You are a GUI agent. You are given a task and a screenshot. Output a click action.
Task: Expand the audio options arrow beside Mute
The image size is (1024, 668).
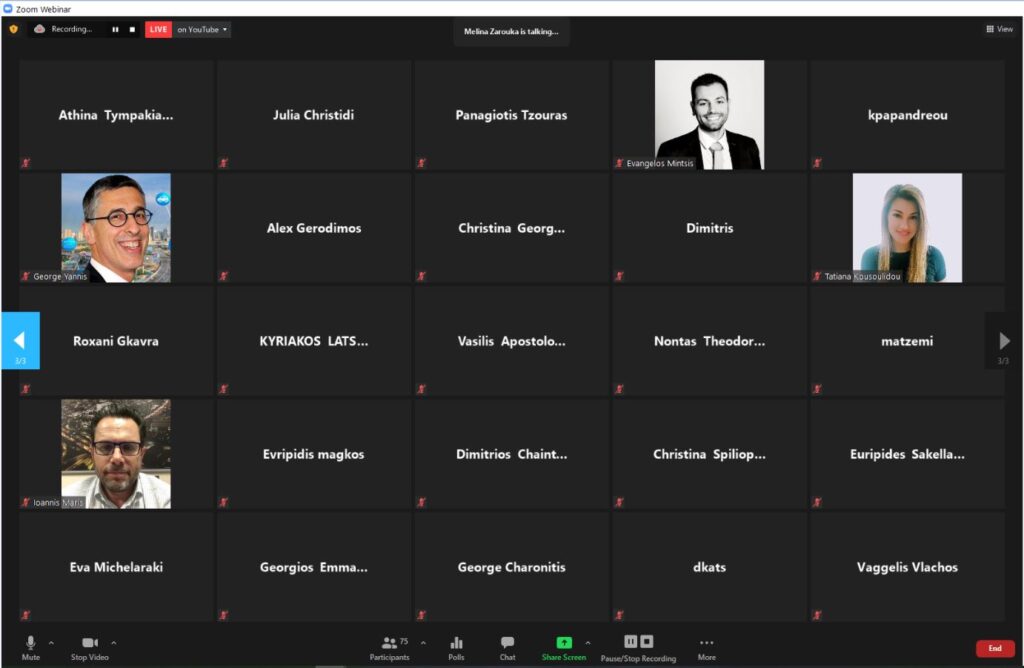tap(52, 642)
